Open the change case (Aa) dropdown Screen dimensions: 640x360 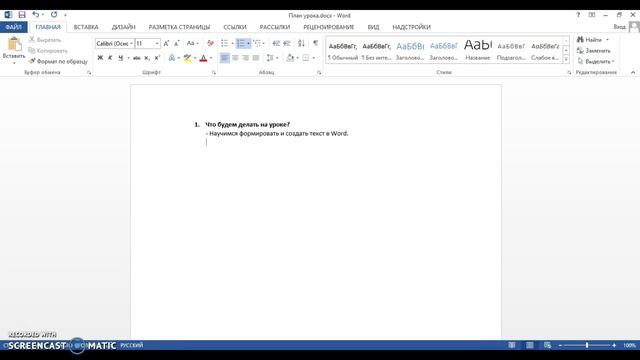(193, 43)
